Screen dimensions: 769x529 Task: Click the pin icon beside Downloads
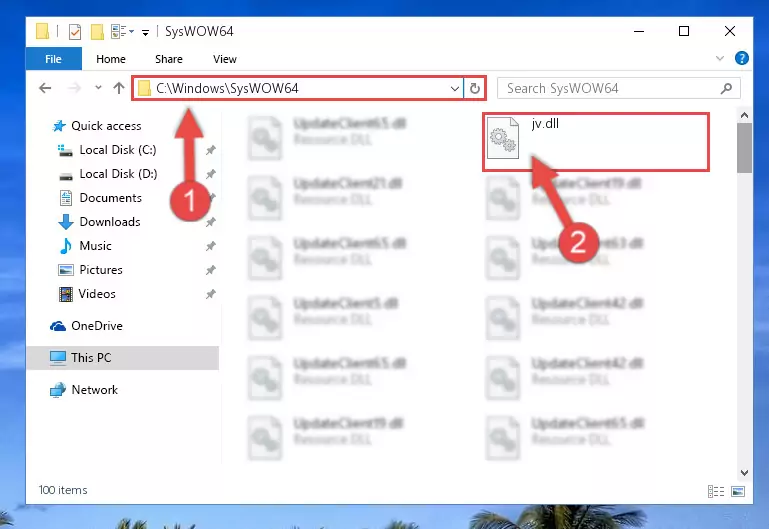(x=210, y=222)
